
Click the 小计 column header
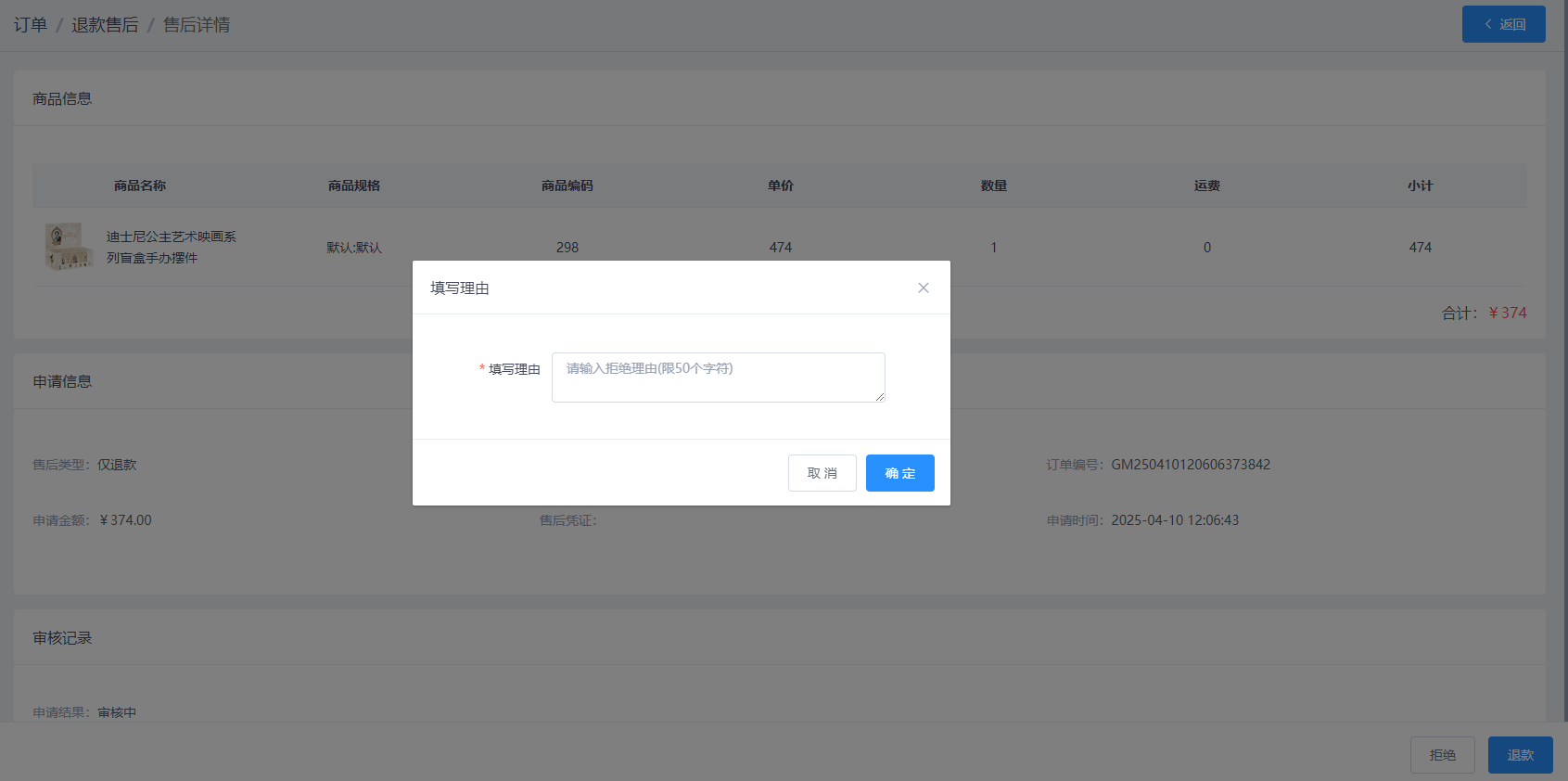click(1420, 186)
